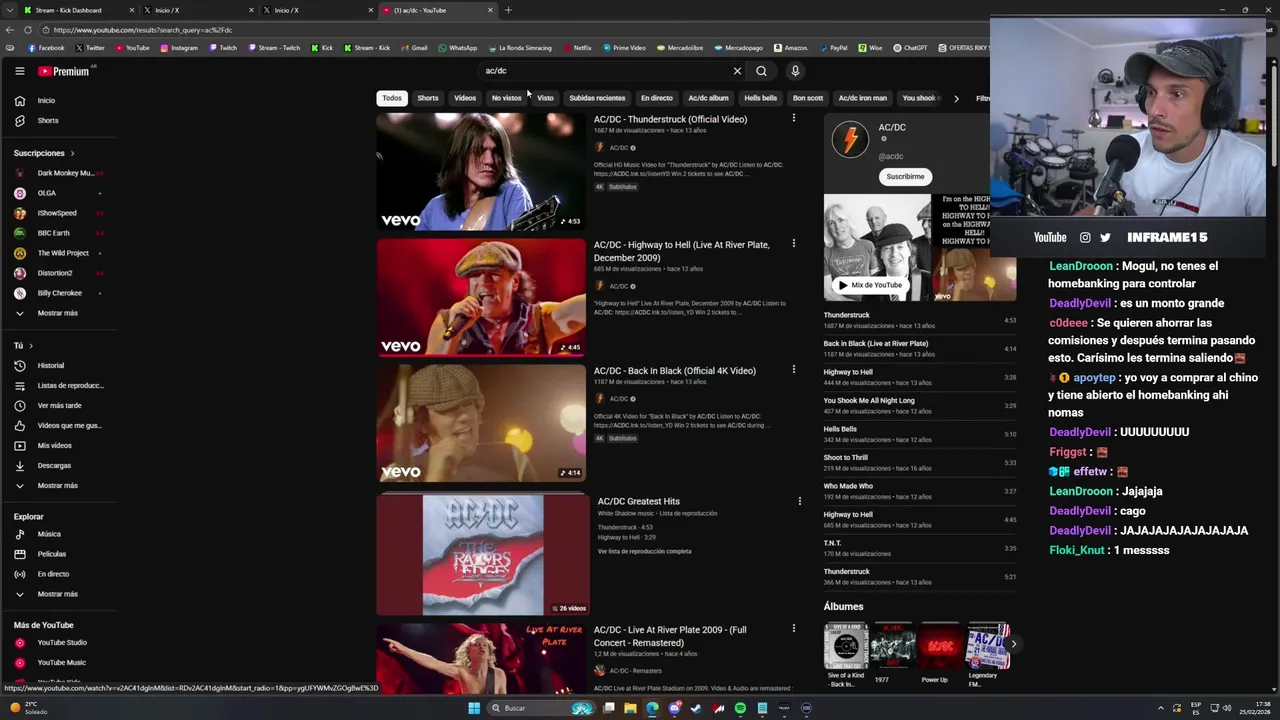Open the YouTube hamburger guide menu
This screenshot has height=720, width=1280.
(x=19, y=71)
